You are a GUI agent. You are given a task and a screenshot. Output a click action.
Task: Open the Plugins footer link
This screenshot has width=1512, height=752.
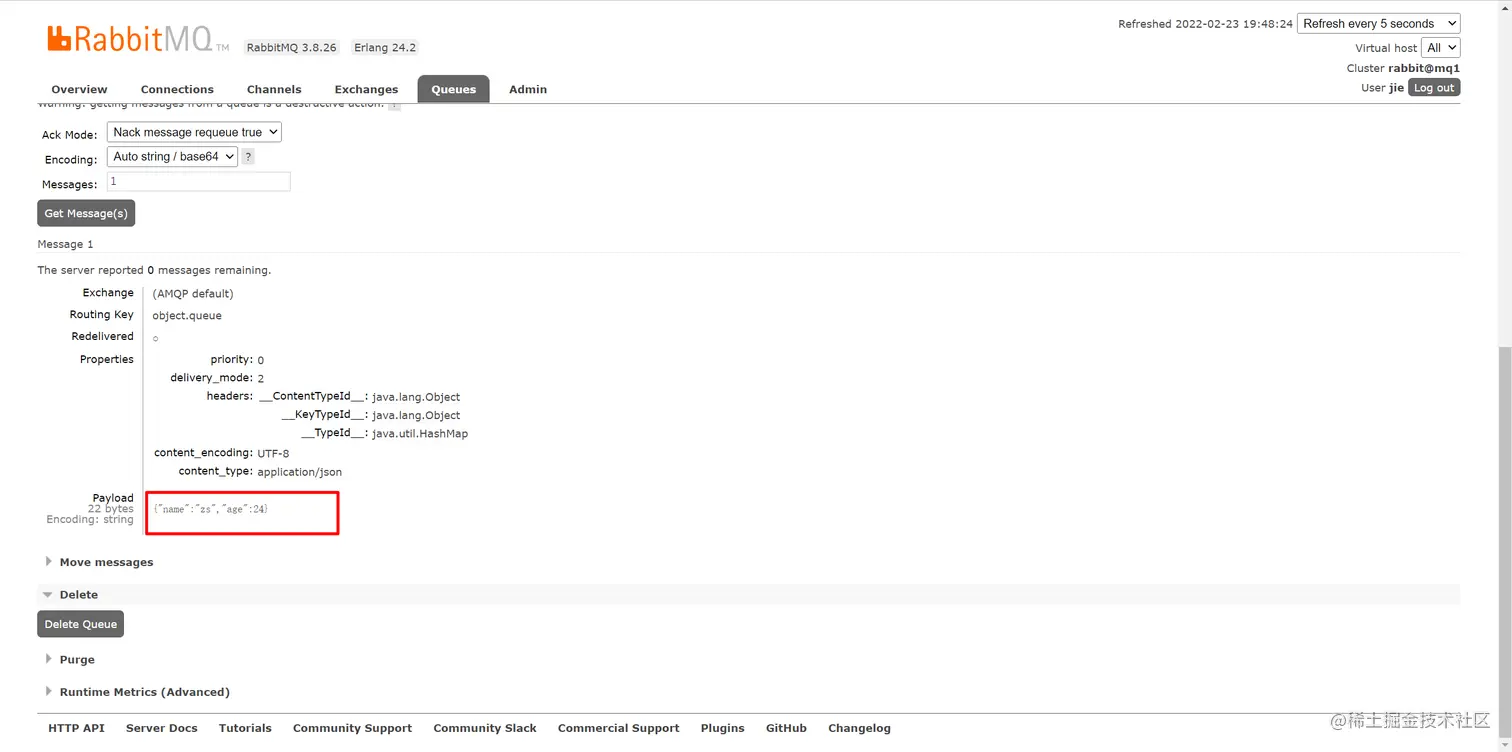click(722, 728)
